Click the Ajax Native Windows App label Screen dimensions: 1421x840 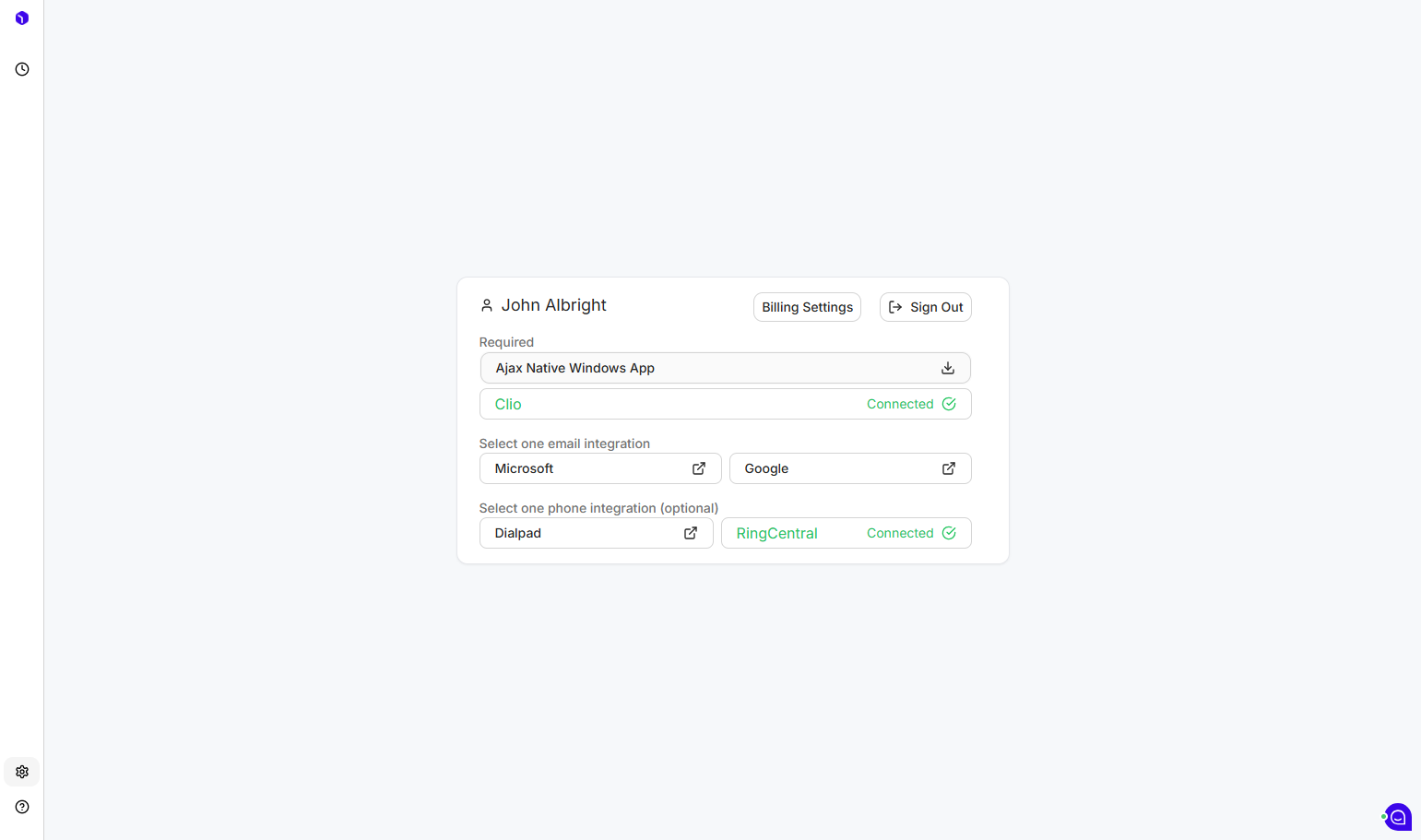(575, 368)
